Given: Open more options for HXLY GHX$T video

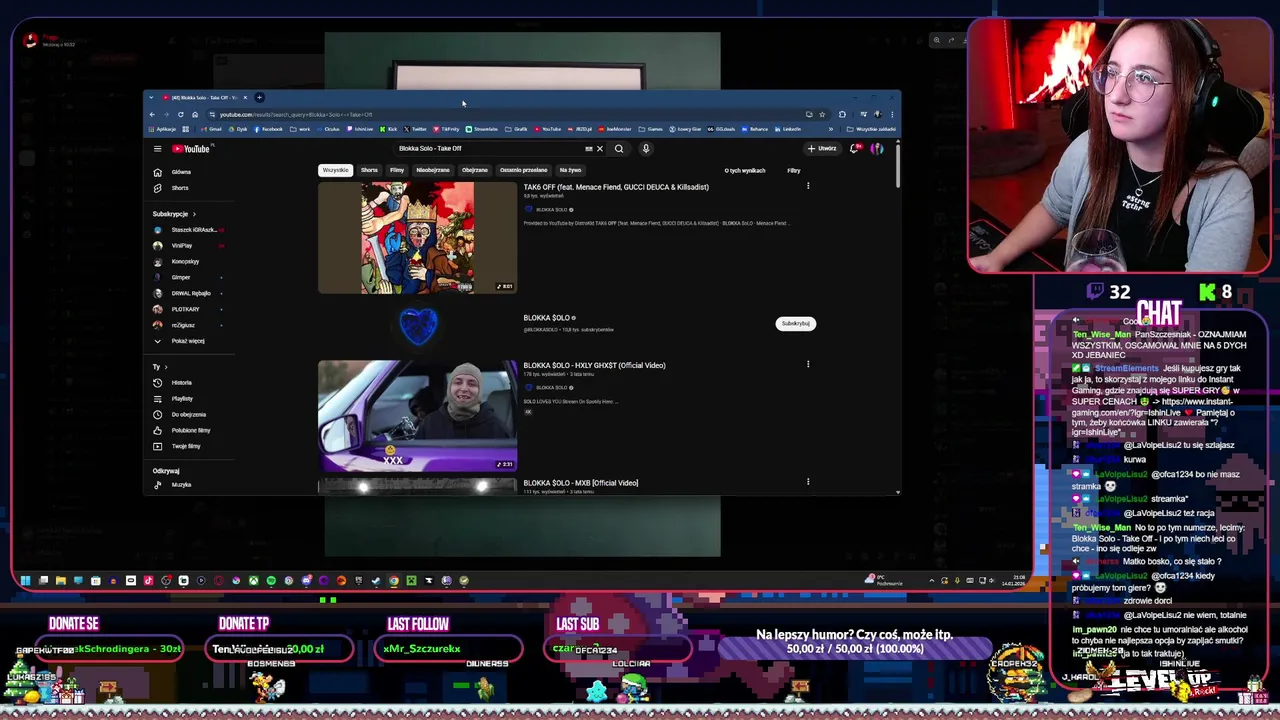Looking at the screenshot, I should click(808, 364).
